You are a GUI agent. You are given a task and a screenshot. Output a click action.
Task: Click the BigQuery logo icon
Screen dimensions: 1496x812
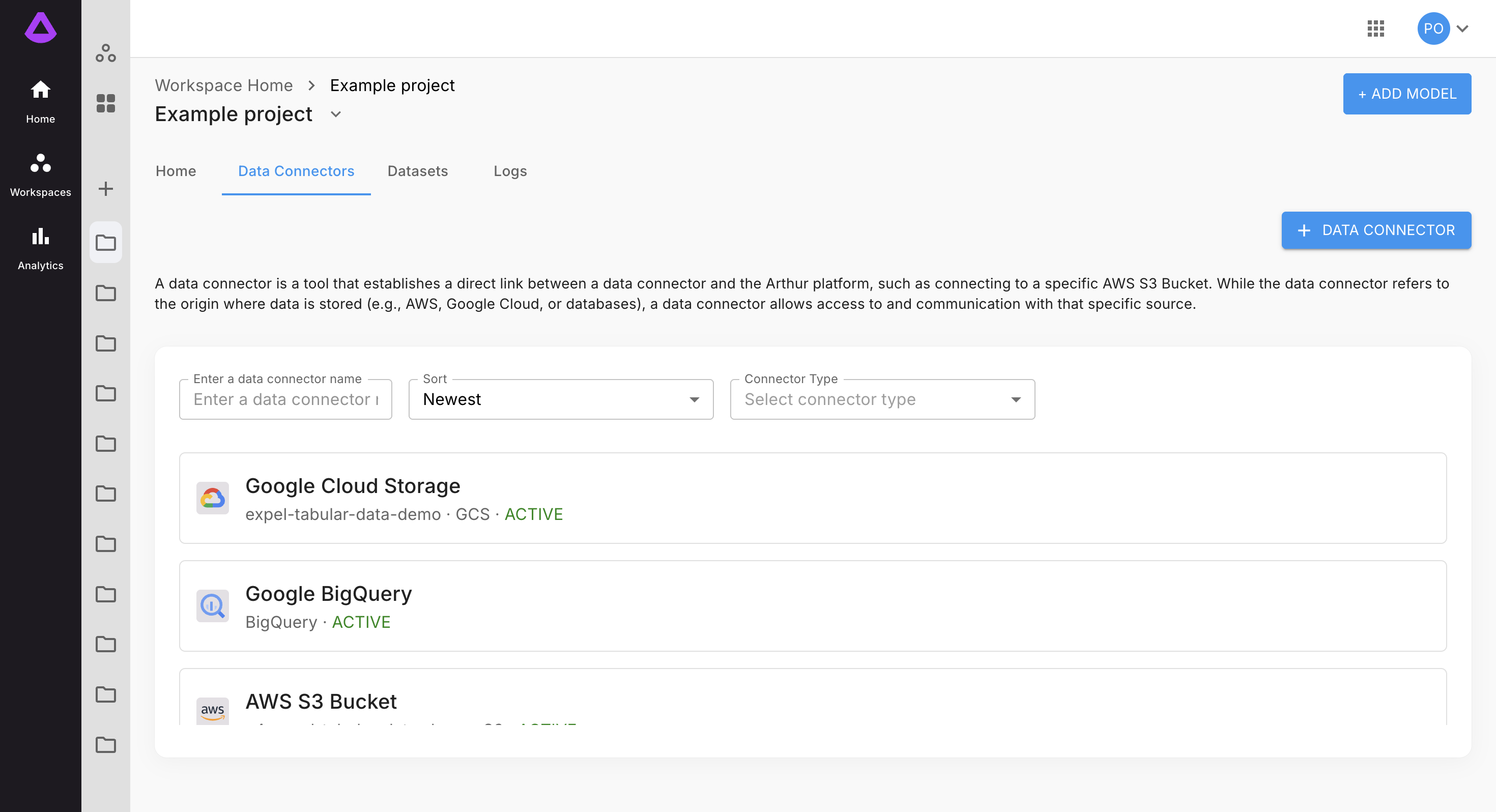[x=213, y=605]
